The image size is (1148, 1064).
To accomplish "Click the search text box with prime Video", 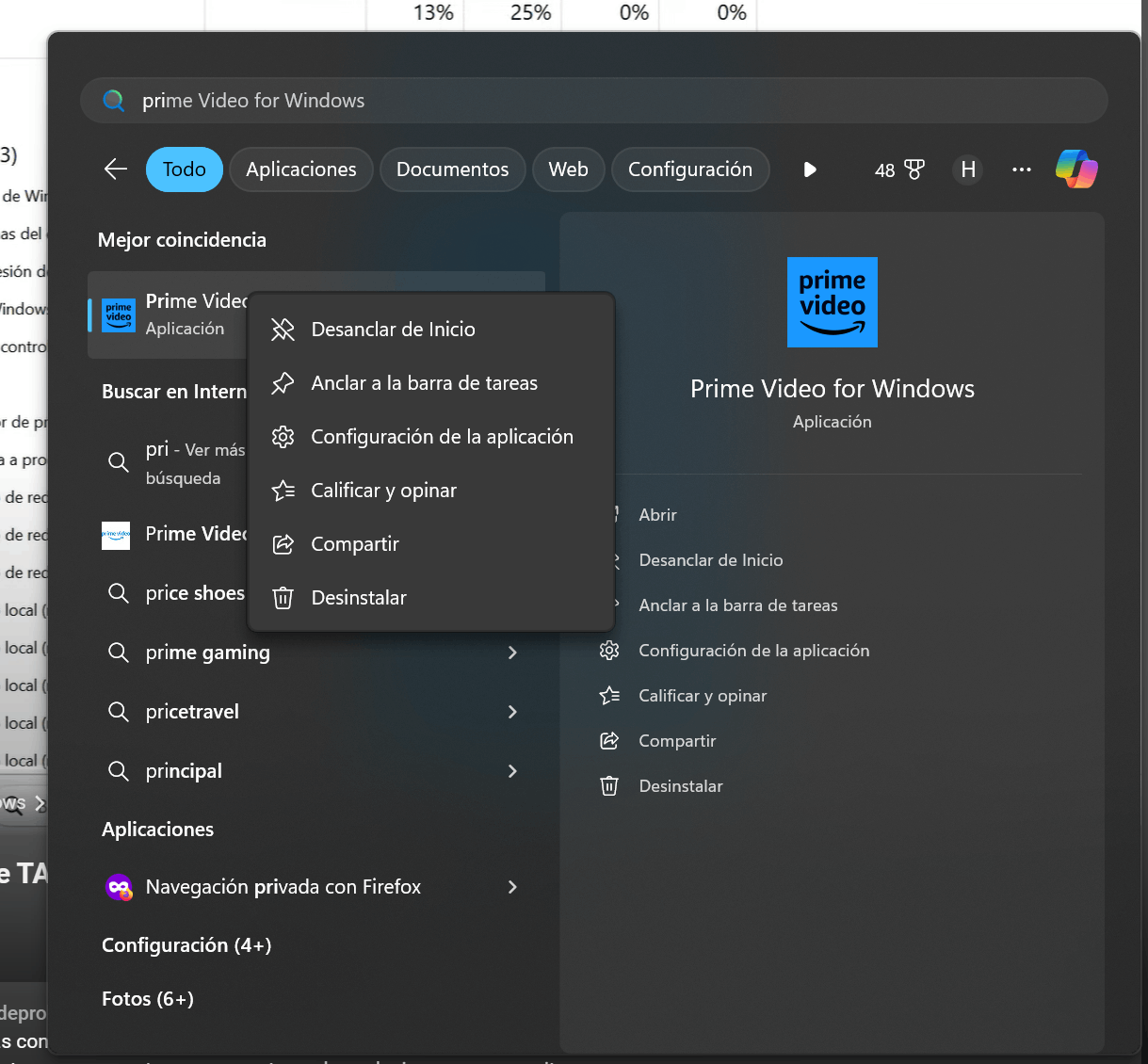I will pos(593,101).
